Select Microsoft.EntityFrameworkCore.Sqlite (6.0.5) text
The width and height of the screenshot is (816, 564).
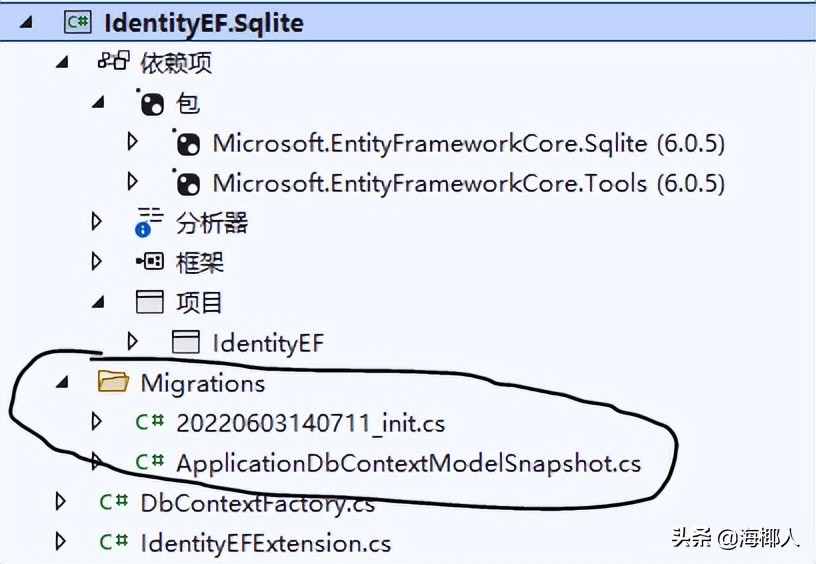(468, 143)
